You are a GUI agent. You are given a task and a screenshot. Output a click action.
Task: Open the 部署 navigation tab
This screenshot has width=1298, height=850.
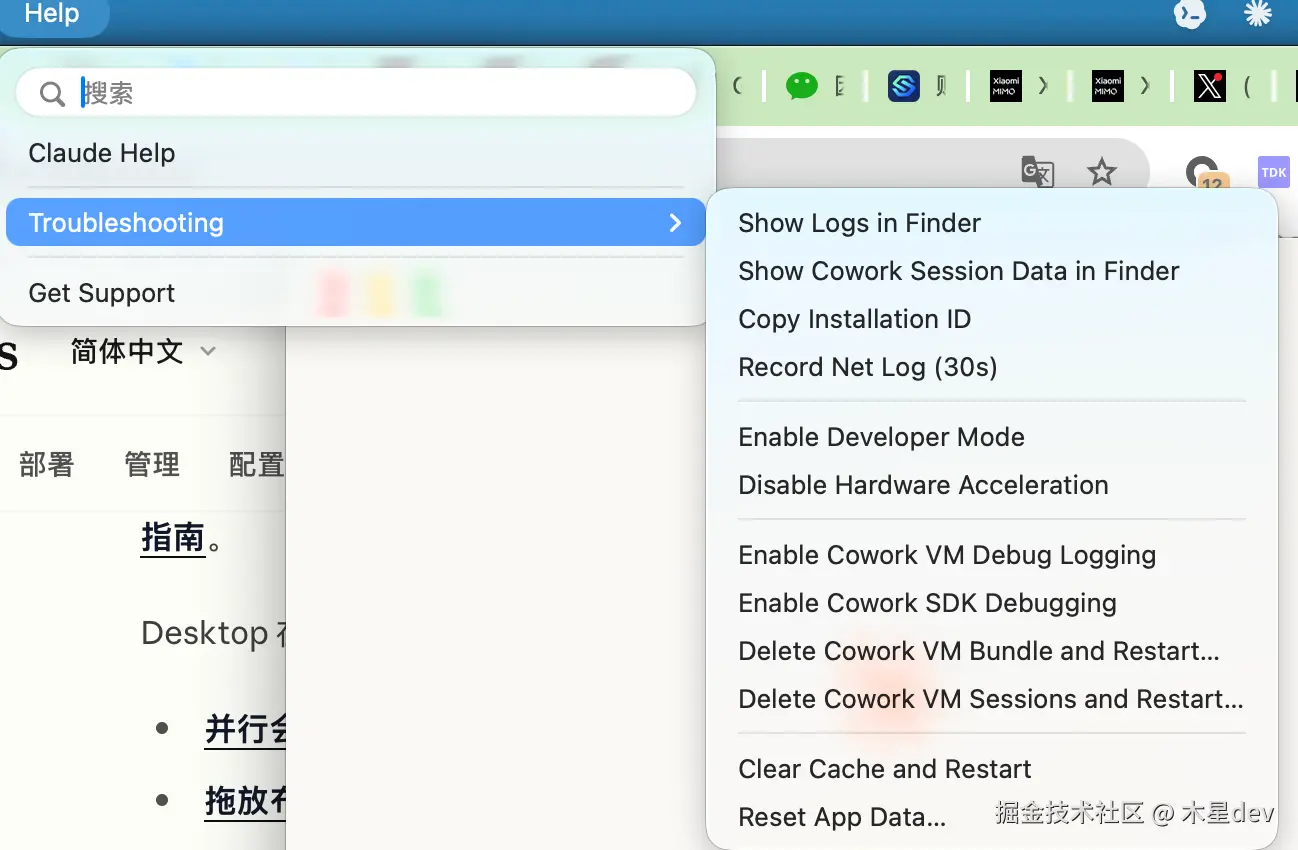tap(47, 465)
